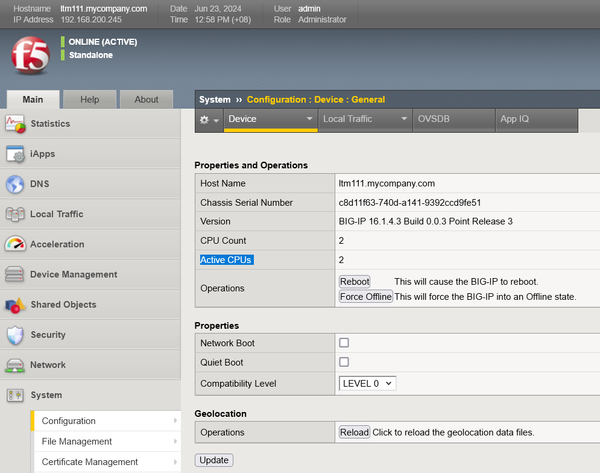This screenshot has height=473, width=600.
Task: Click the Shared Objects icon
Action: click(x=15, y=305)
